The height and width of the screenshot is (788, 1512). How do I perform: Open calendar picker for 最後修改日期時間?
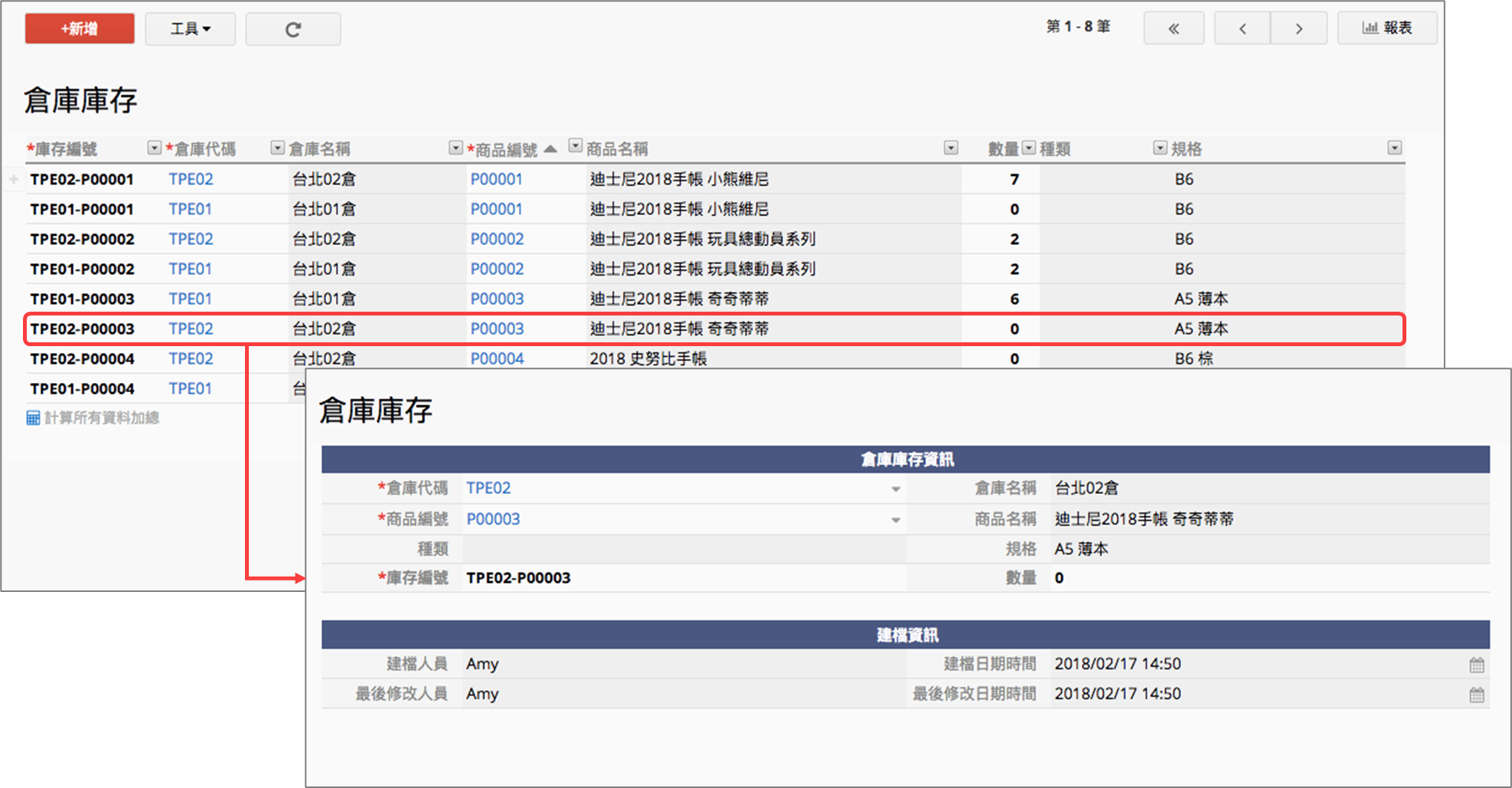pos(1477,695)
